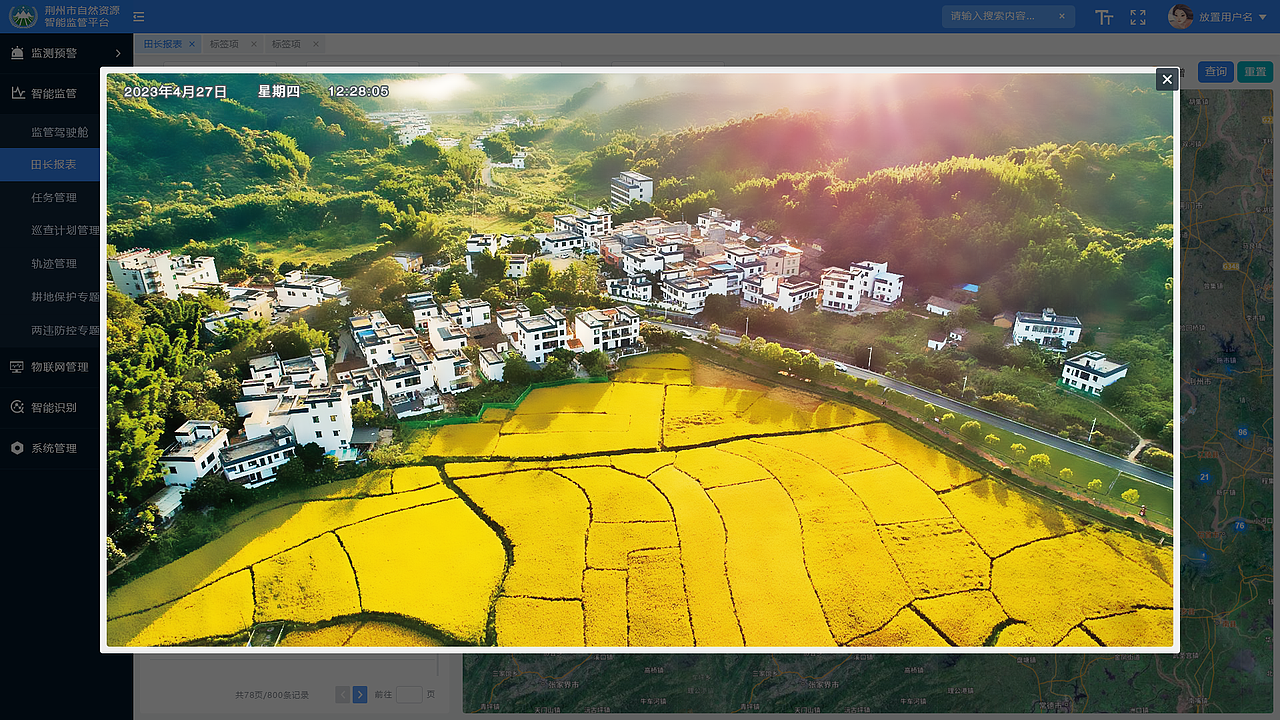Collapse the sidebar with the menu toggle icon
1280x720 pixels.
(138, 17)
